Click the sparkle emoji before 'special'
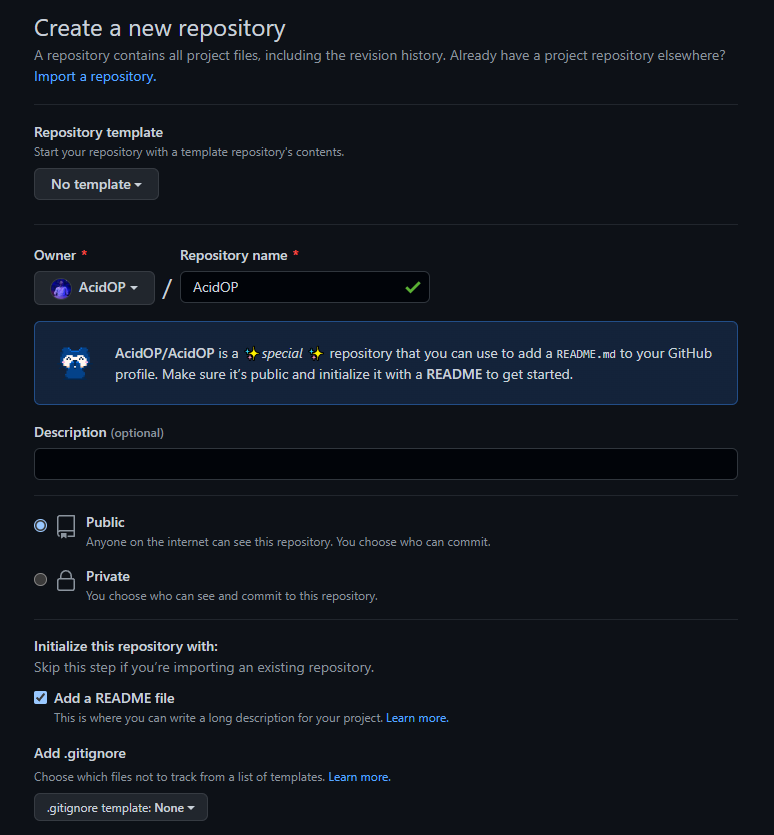The width and height of the screenshot is (774, 835). [x=251, y=353]
